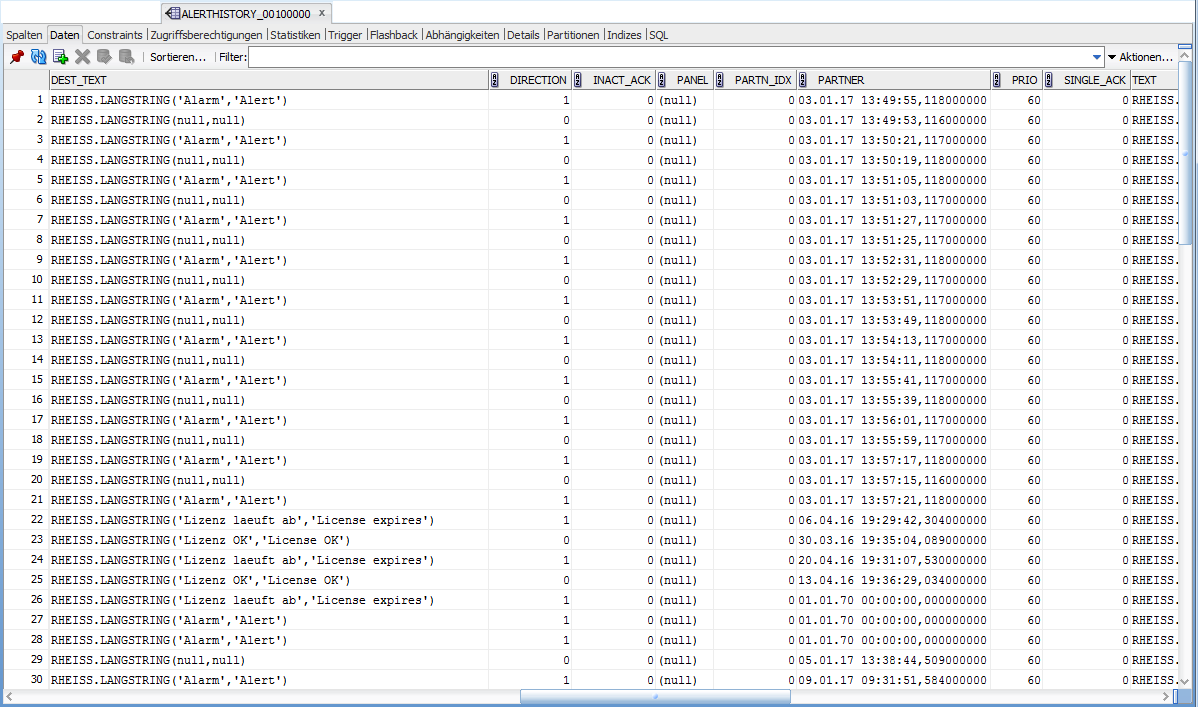Open the Spalten tab
Screen dimensions: 1198x707
pyautogui.click(x=24, y=35)
